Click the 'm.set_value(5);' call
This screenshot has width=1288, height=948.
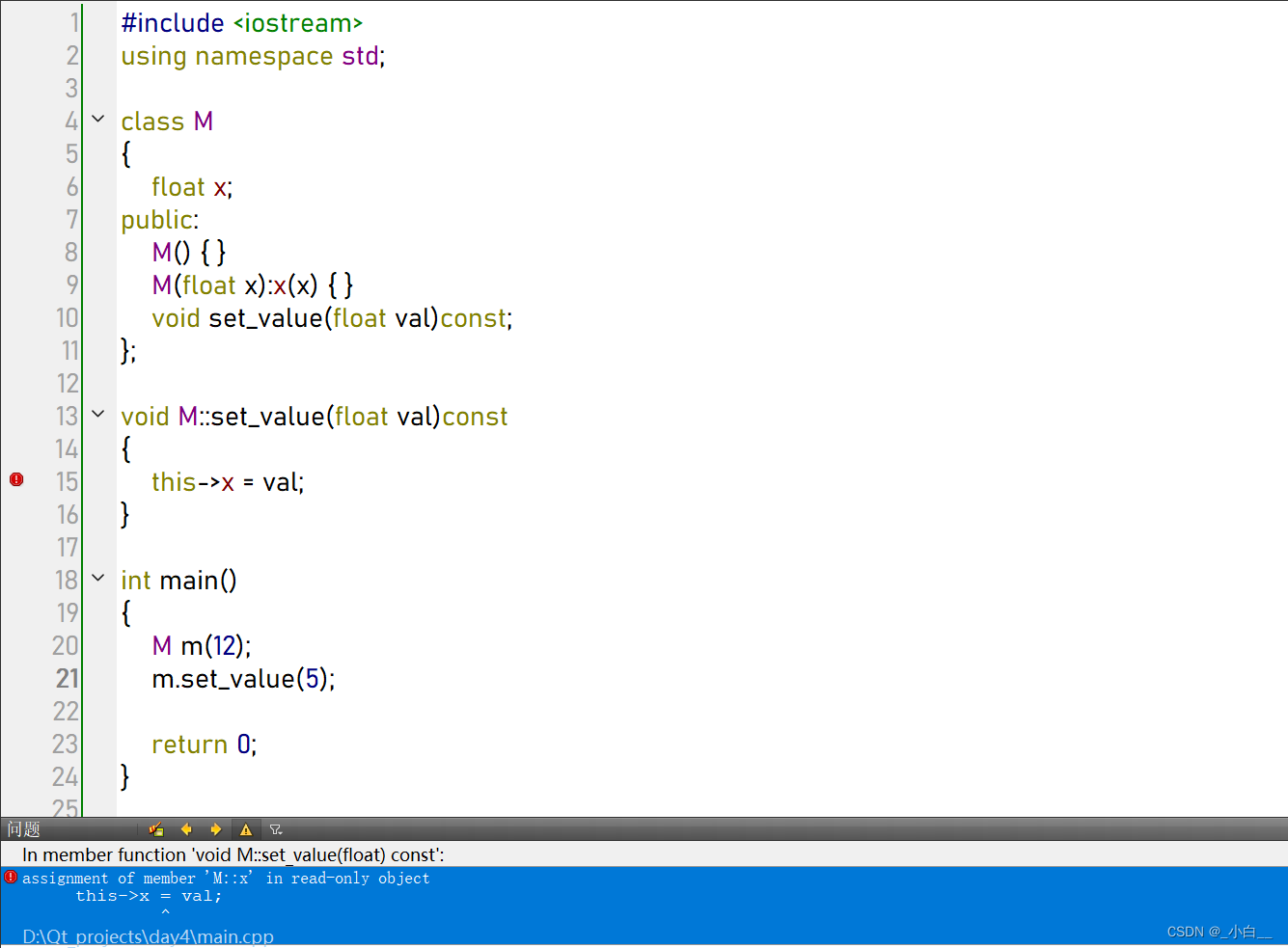click(x=243, y=679)
